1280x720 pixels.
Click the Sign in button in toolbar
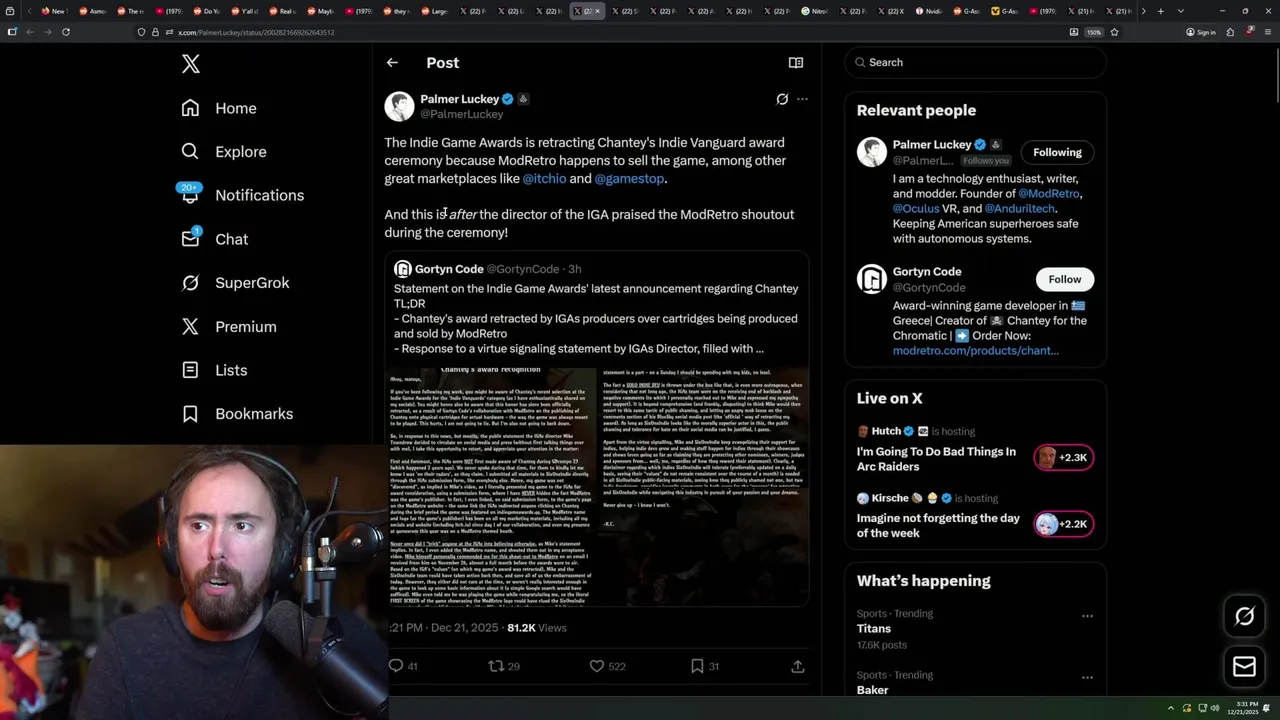click(x=1201, y=32)
